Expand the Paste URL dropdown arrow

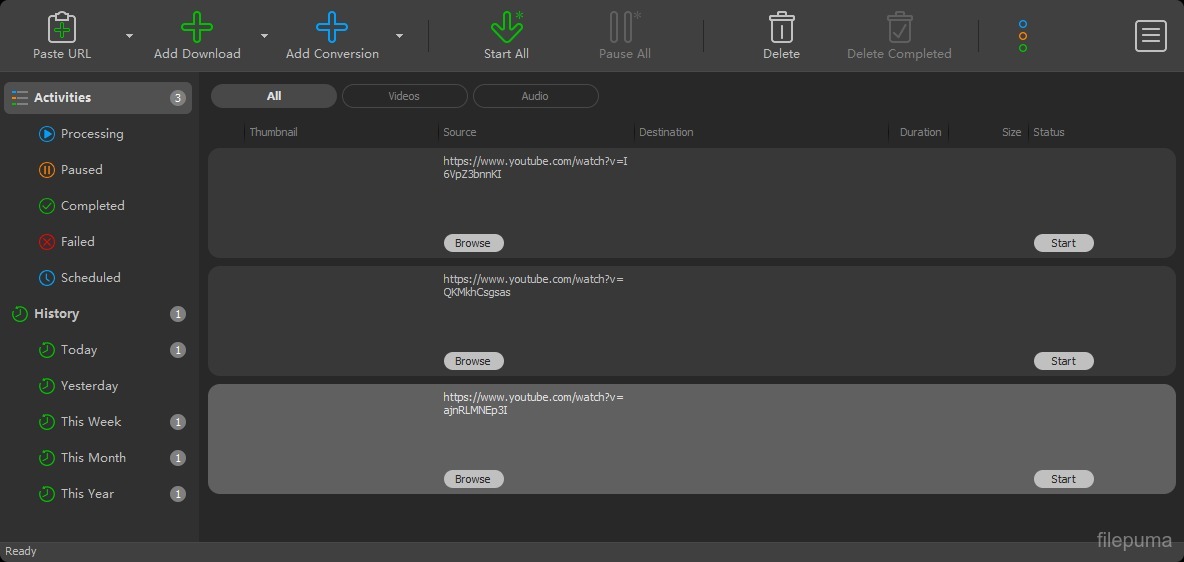point(129,36)
